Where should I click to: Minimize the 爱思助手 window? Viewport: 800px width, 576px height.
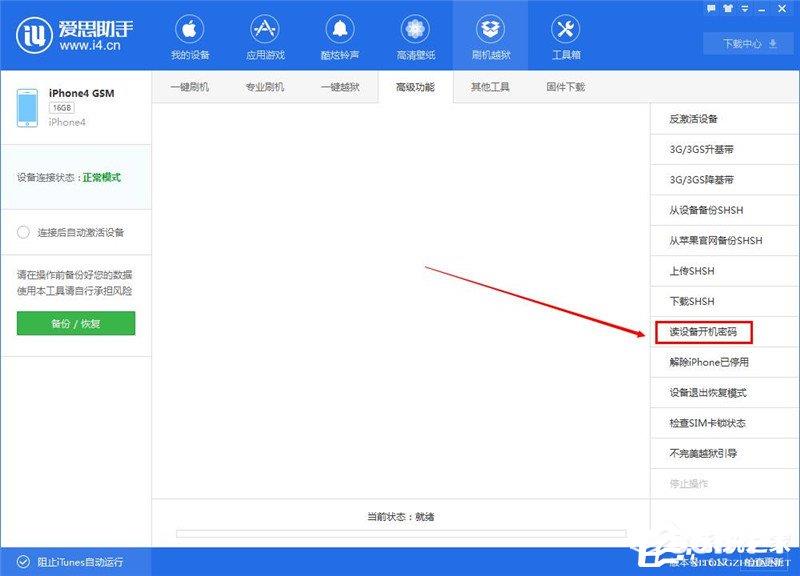tap(762, 9)
